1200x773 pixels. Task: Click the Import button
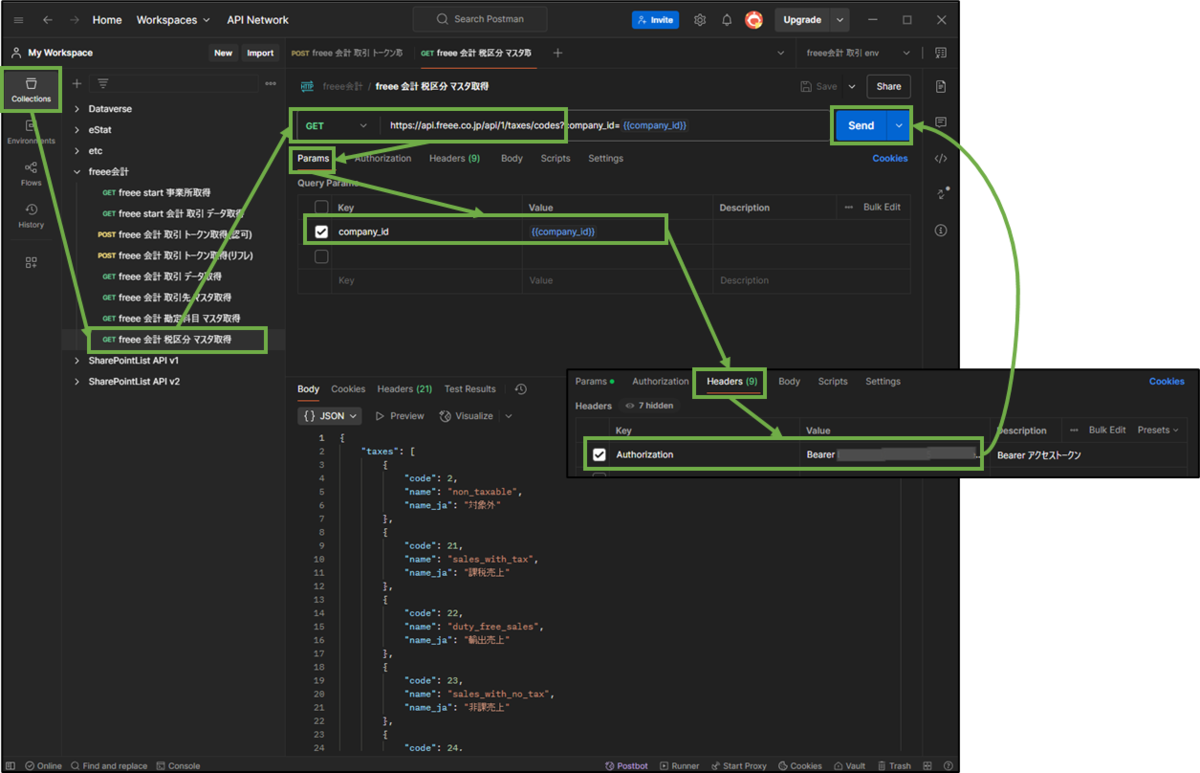[x=260, y=53]
